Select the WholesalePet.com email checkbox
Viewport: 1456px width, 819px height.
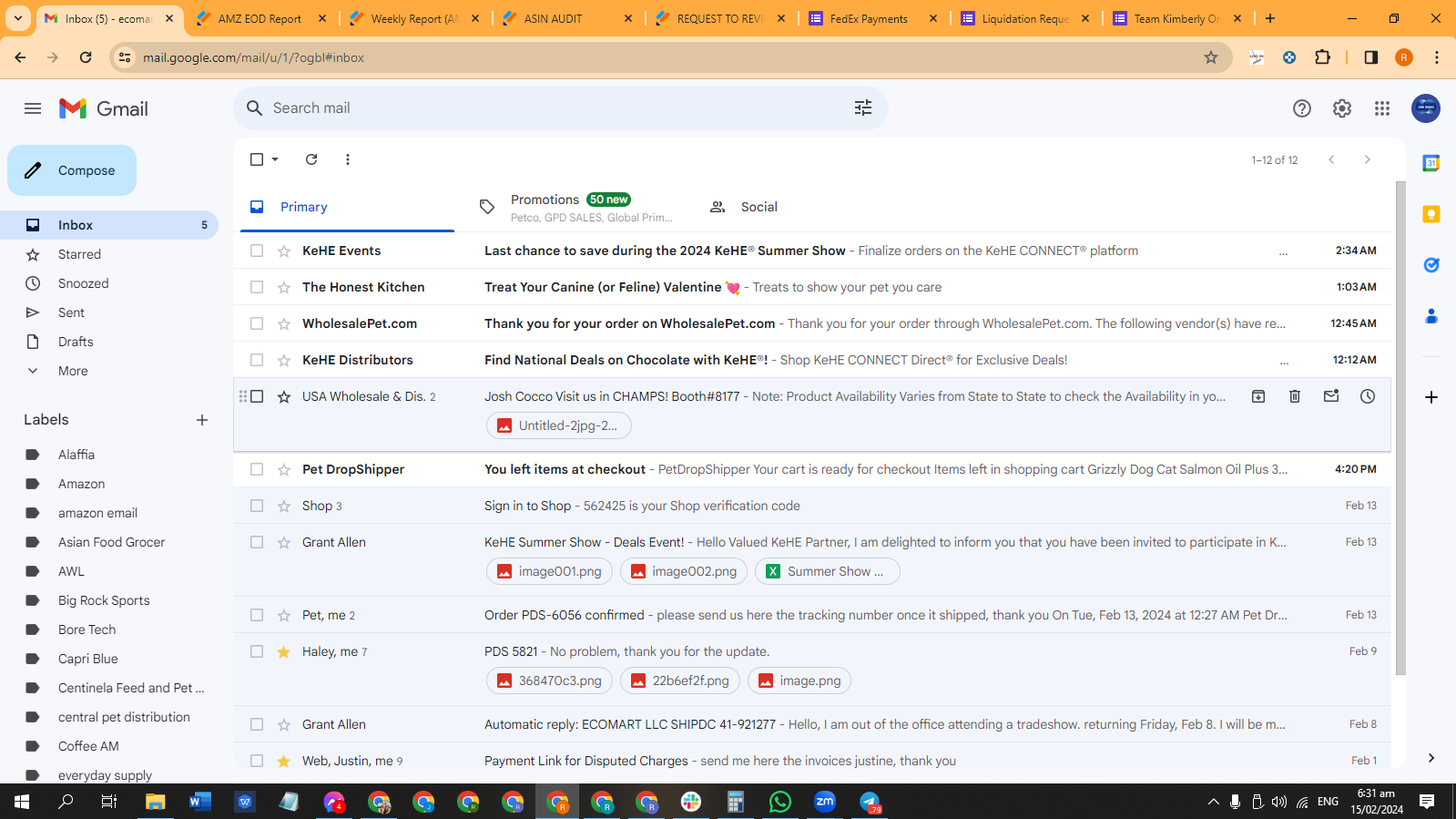tap(257, 323)
